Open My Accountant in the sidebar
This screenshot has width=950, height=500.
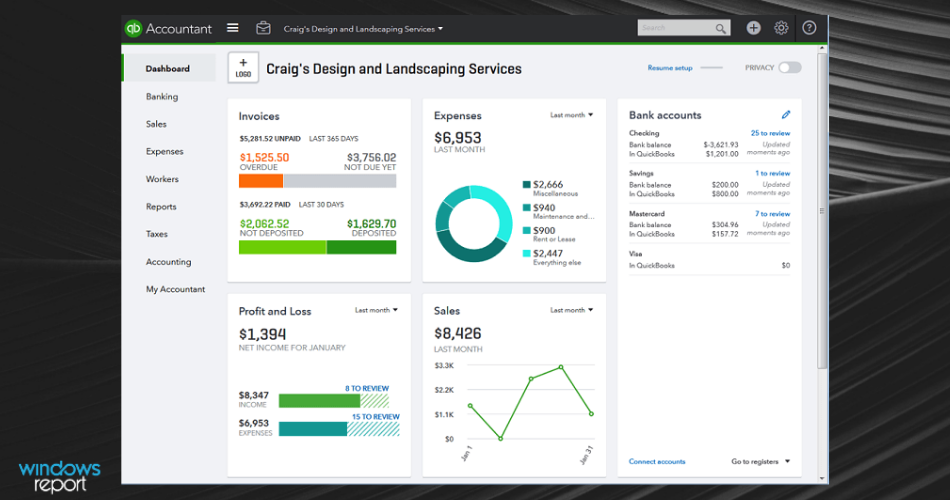pos(175,289)
